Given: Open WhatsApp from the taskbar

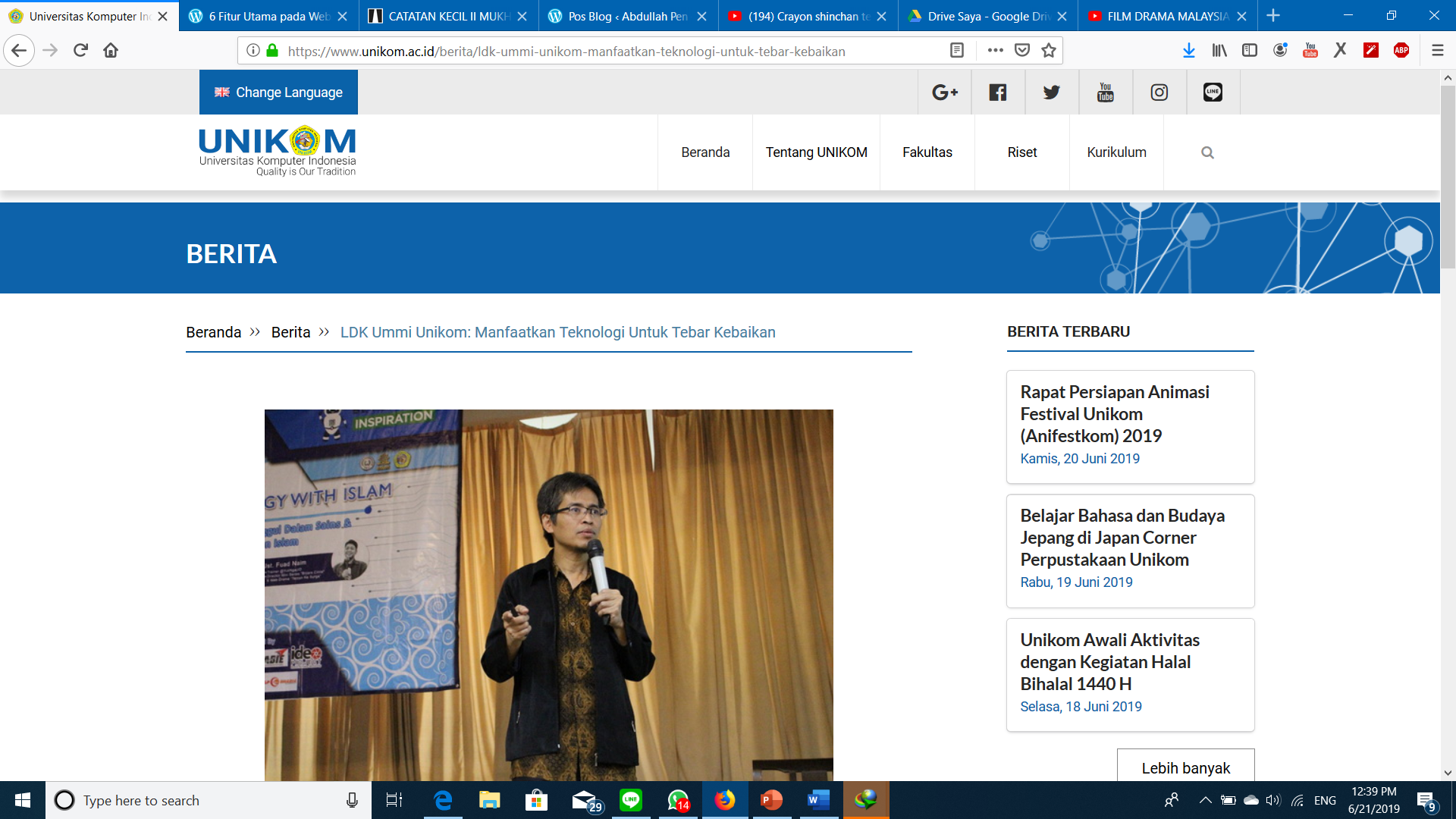Looking at the screenshot, I should coord(678,800).
